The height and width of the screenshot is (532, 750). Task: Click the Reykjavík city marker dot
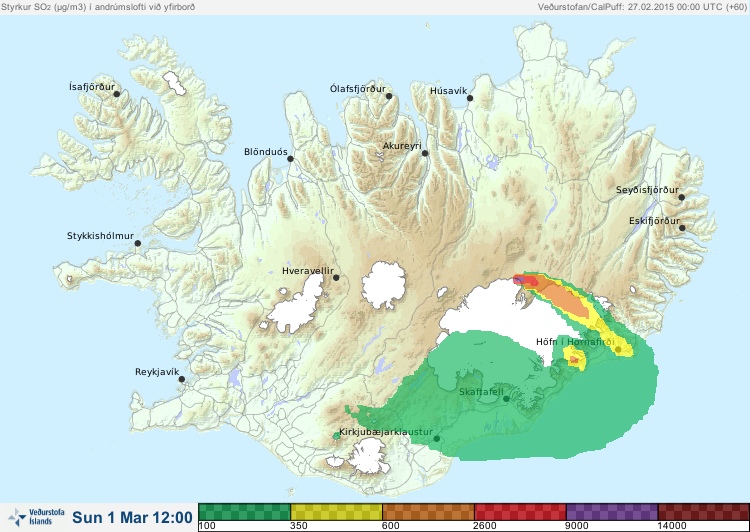point(182,379)
